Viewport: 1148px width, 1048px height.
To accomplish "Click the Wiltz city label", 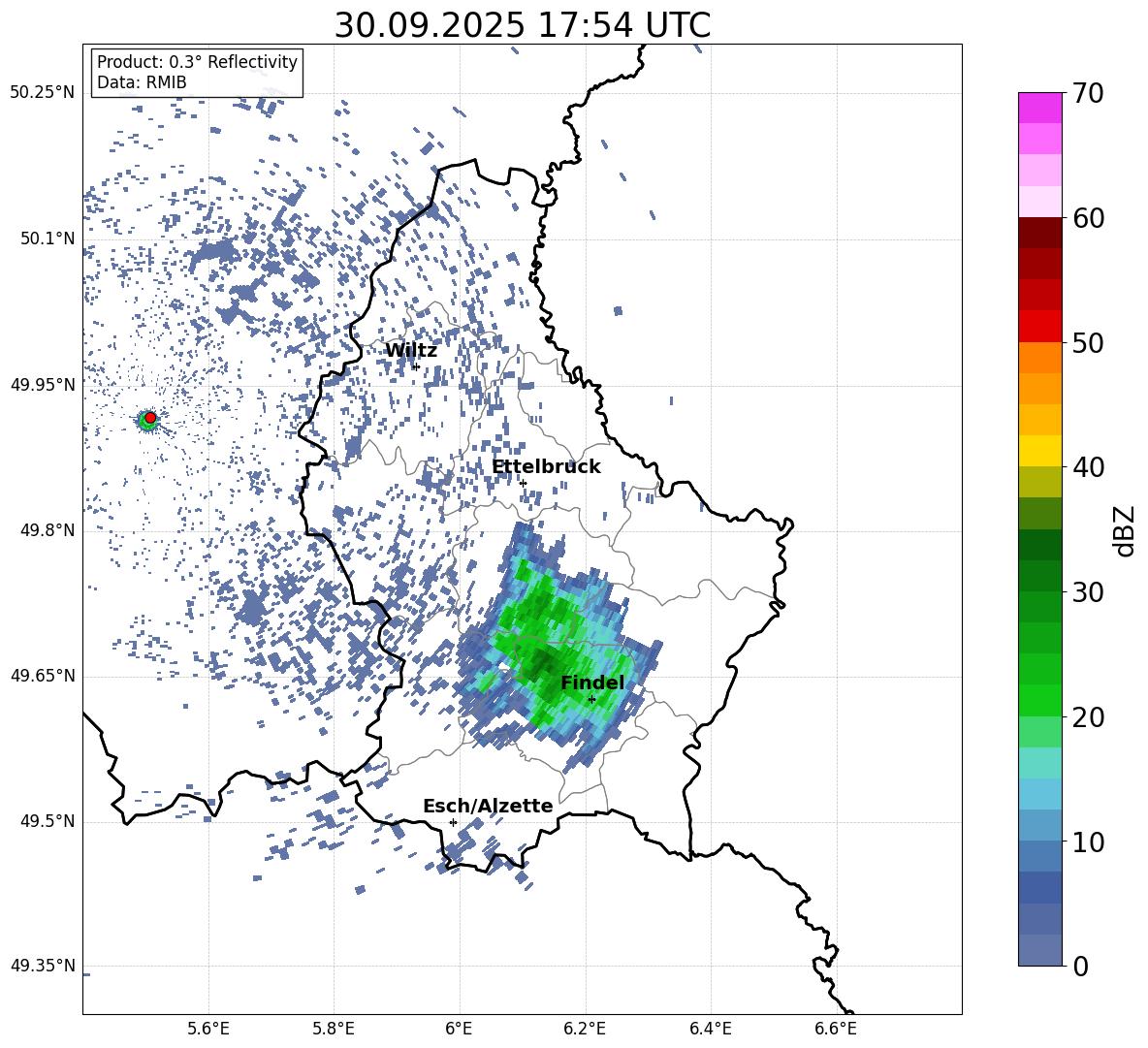I will [x=411, y=351].
